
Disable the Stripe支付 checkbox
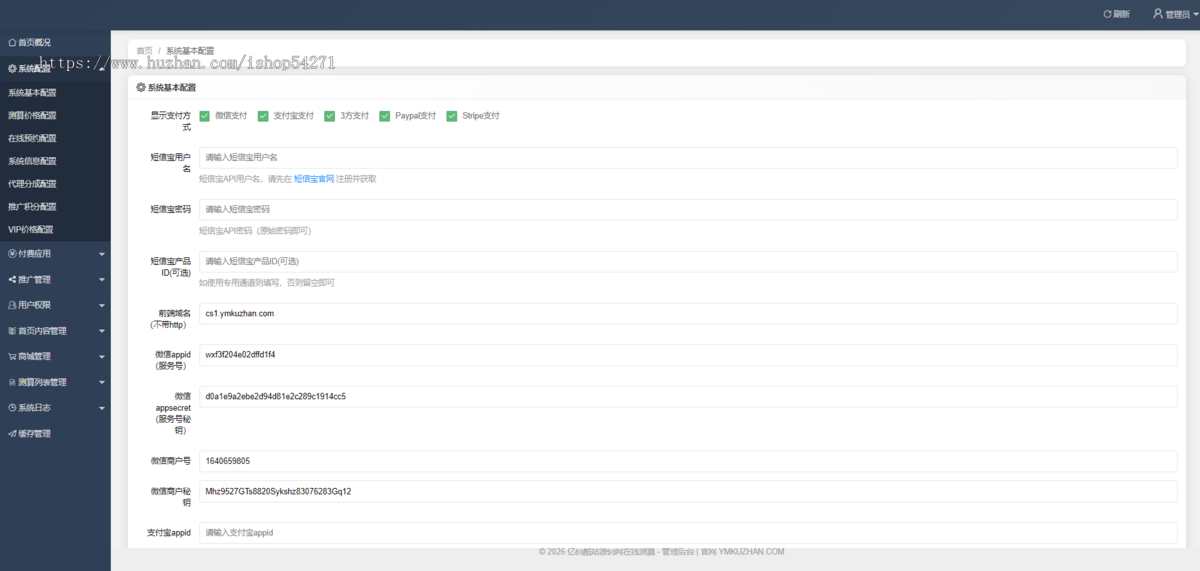(452, 116)
